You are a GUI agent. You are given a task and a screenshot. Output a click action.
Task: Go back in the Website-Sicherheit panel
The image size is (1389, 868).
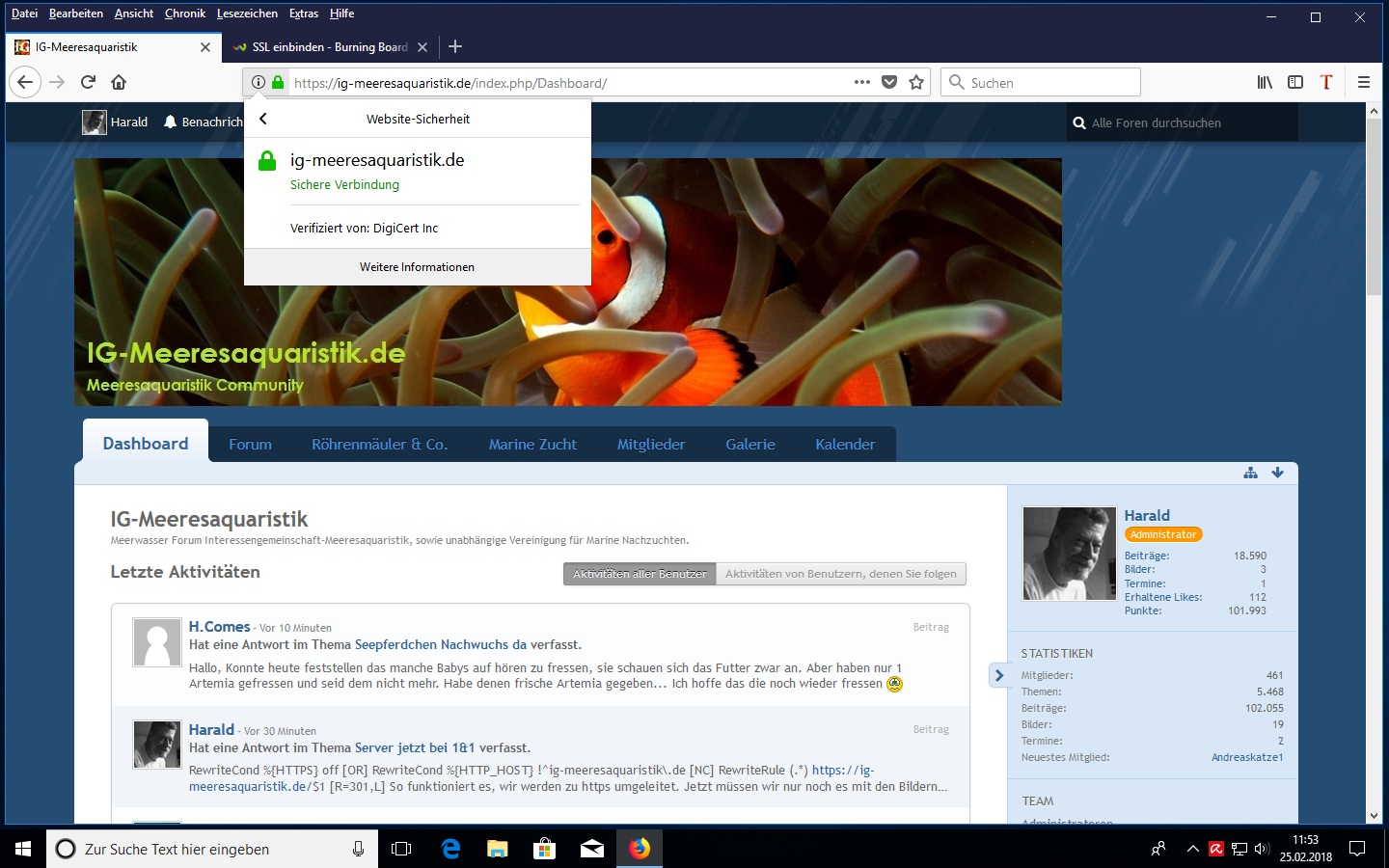point(263,119)
